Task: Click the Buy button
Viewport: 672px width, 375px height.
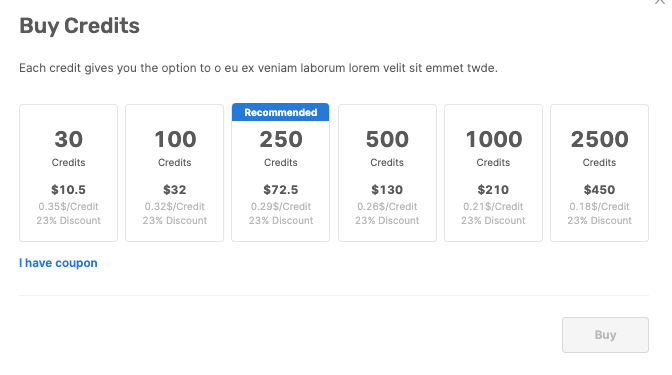Action: coord(605,335)
